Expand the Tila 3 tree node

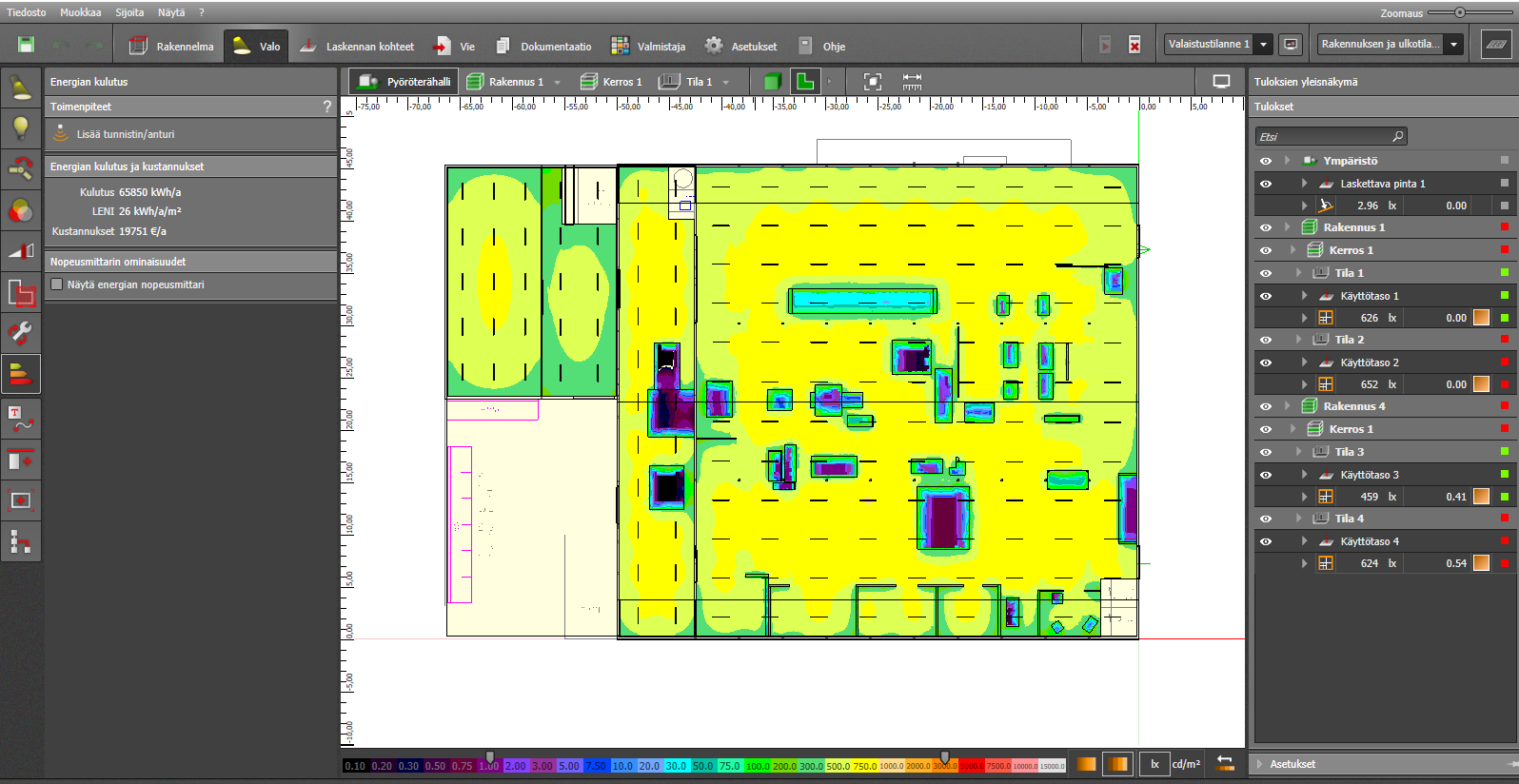coord(1298,452)
